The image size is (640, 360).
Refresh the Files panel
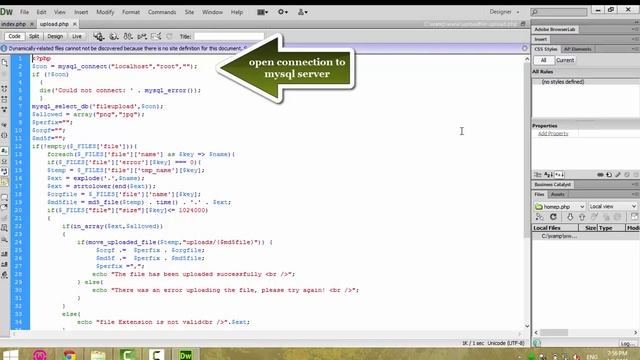point(553,217)
